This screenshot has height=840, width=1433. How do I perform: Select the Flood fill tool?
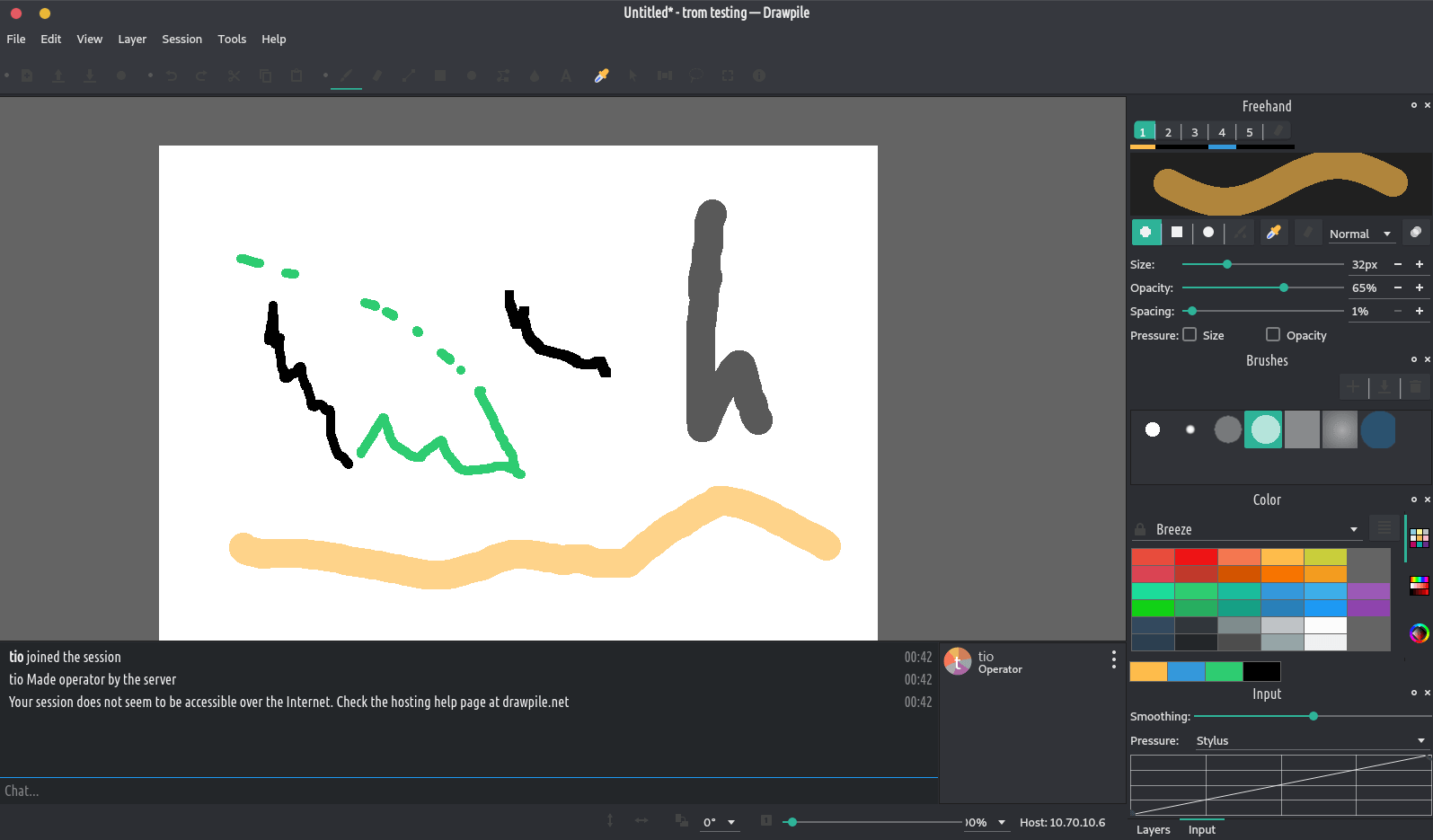[535, 75]
